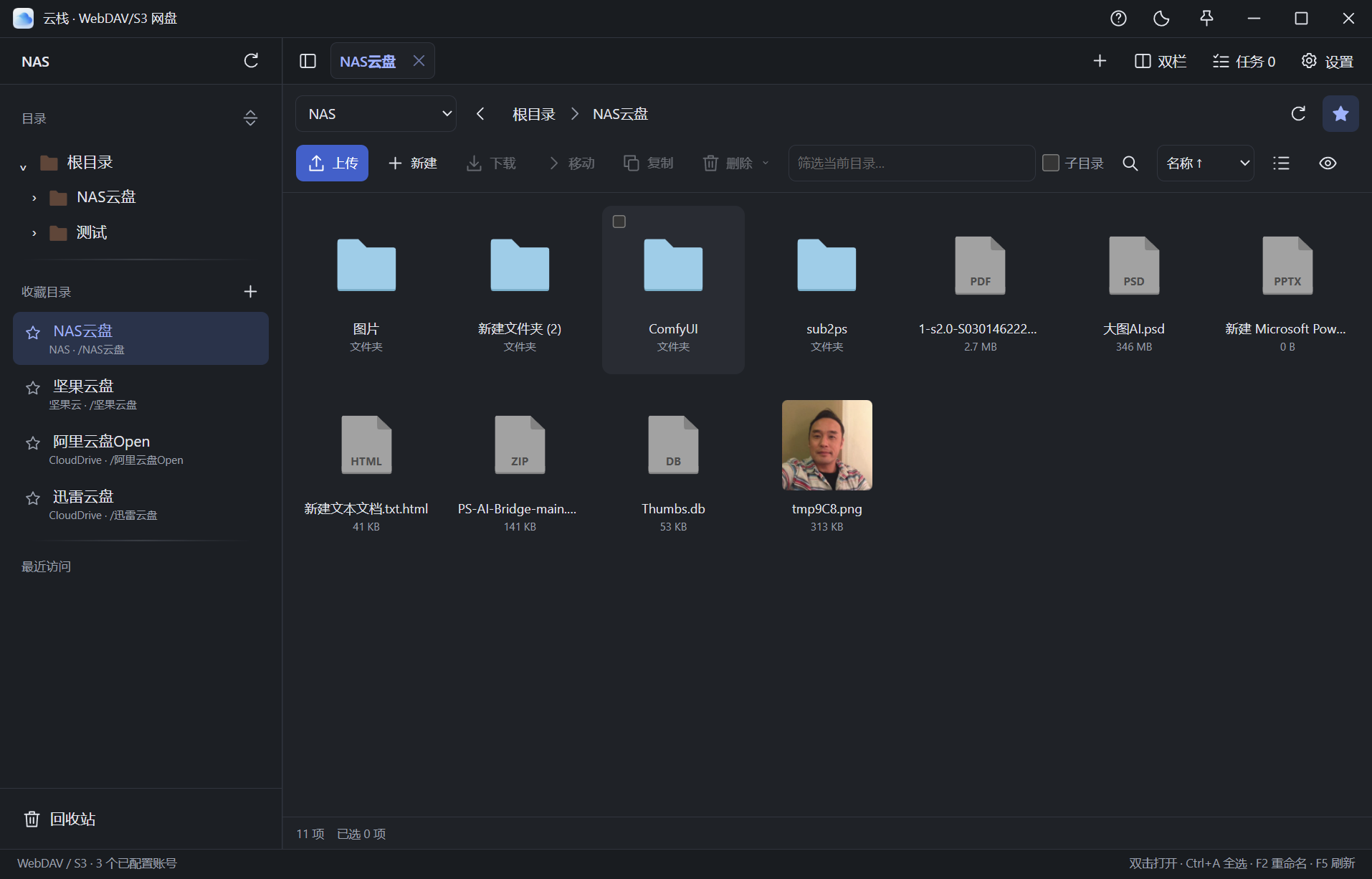
Task: Open 设置 settings
Action: (1328, 62)
